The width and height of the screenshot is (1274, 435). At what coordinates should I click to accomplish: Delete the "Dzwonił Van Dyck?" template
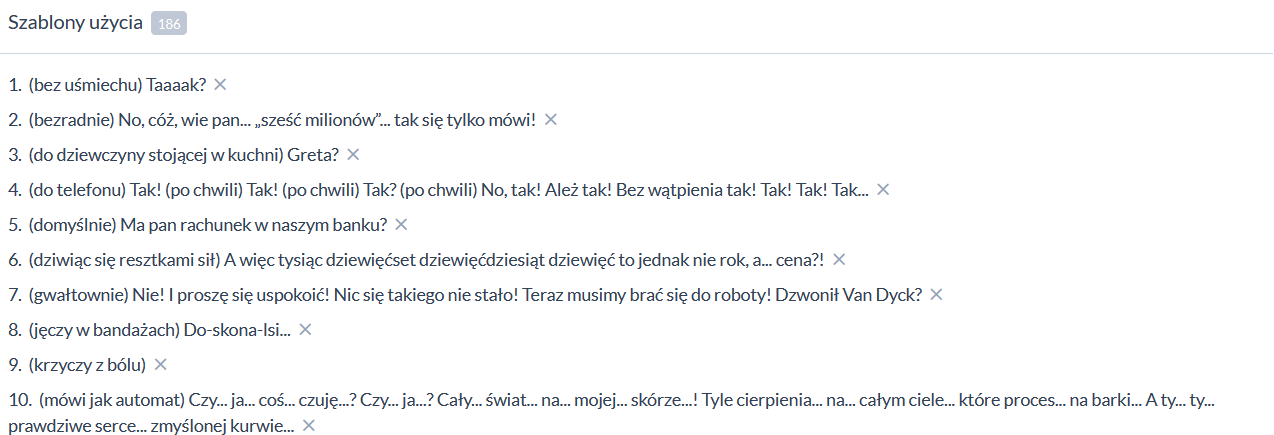[936, 294]
